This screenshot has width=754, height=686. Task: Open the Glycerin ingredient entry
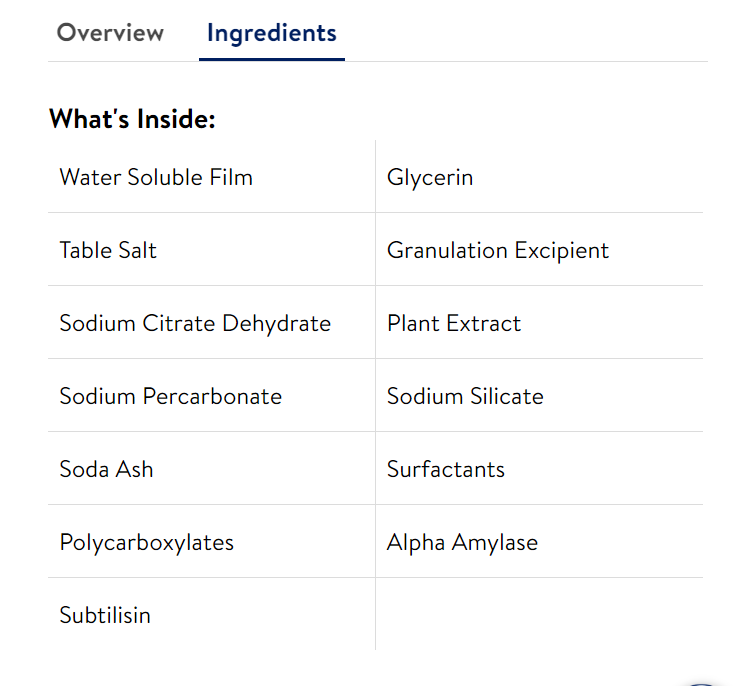click(430, 178)
